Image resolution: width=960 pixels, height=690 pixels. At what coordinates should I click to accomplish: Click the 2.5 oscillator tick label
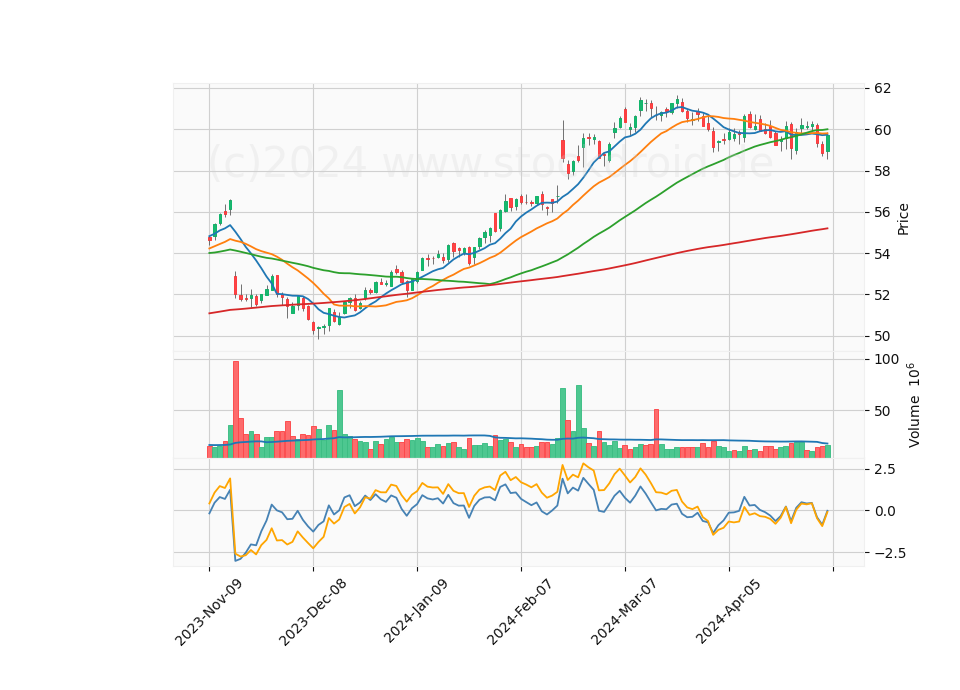tap(885, 470)
